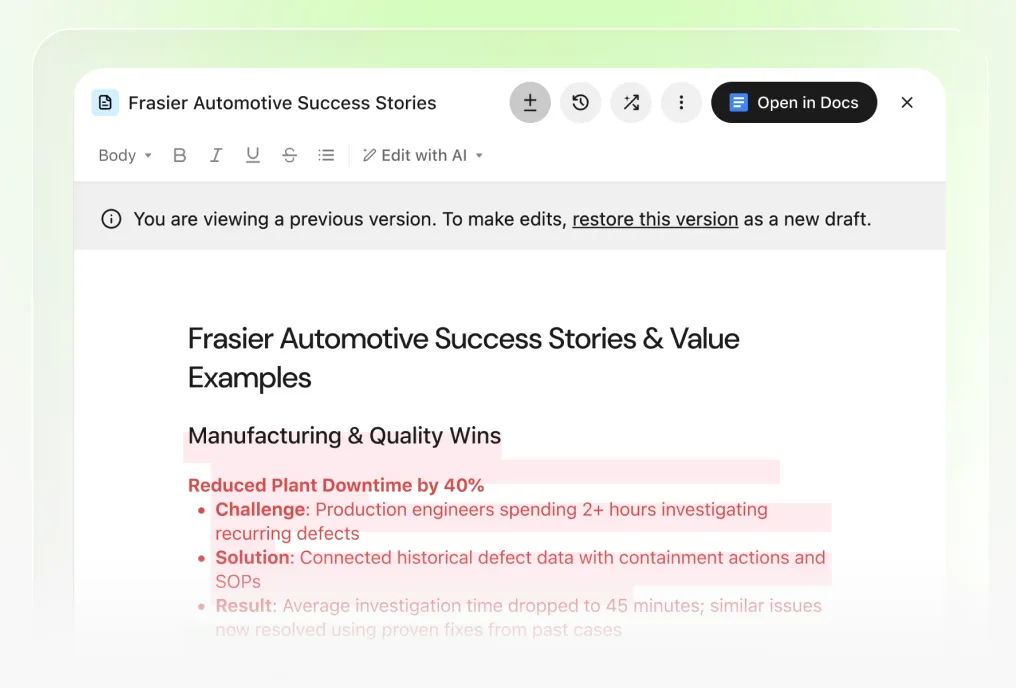The width and height of the screenshot is (1016, 688).
Task: Click the Body dropdown arrow
Action: [x=148, y=156]
